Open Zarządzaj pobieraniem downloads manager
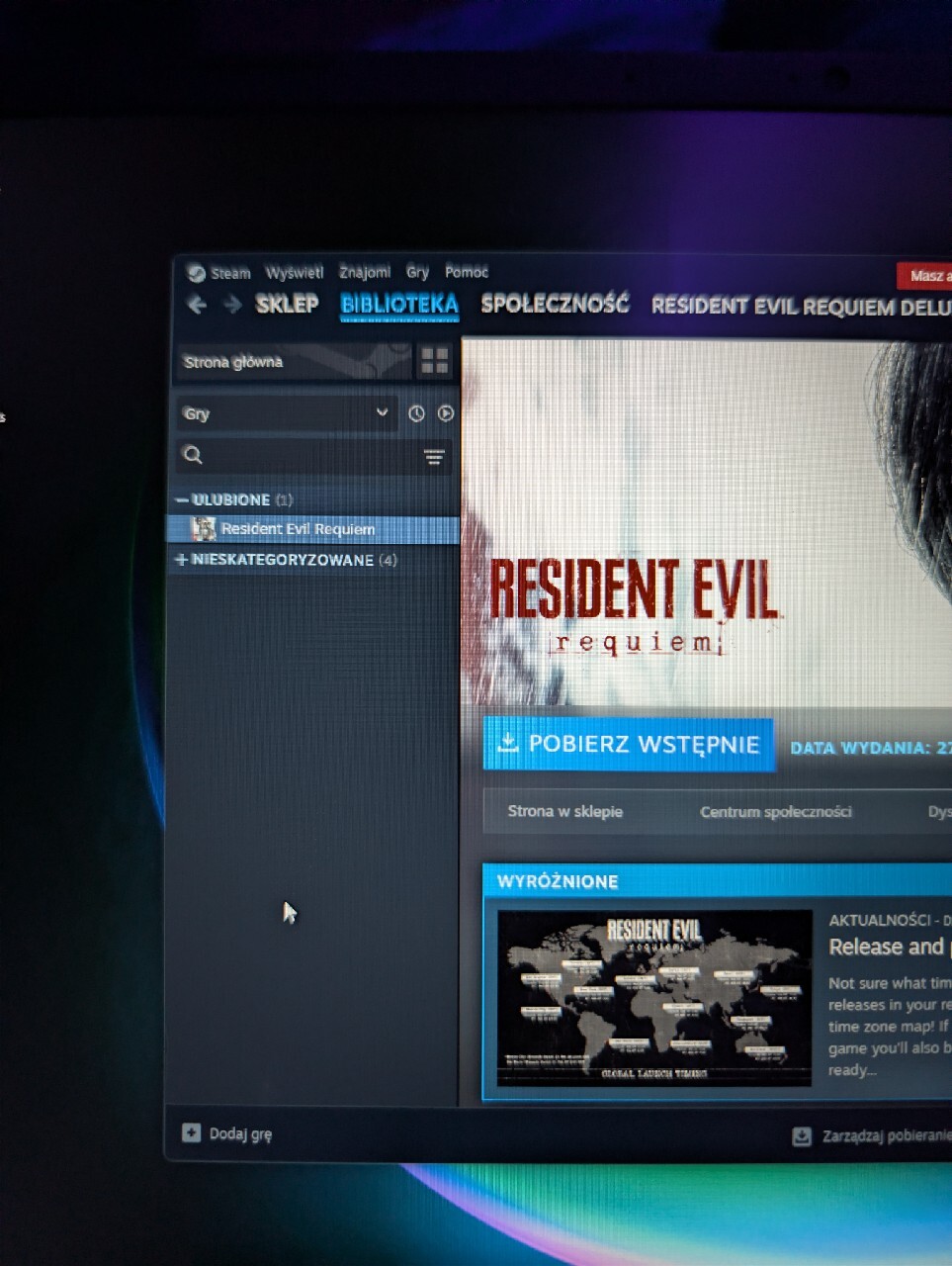The width and height of the screenshot is (952, 1266). [x=887, y=1136]
